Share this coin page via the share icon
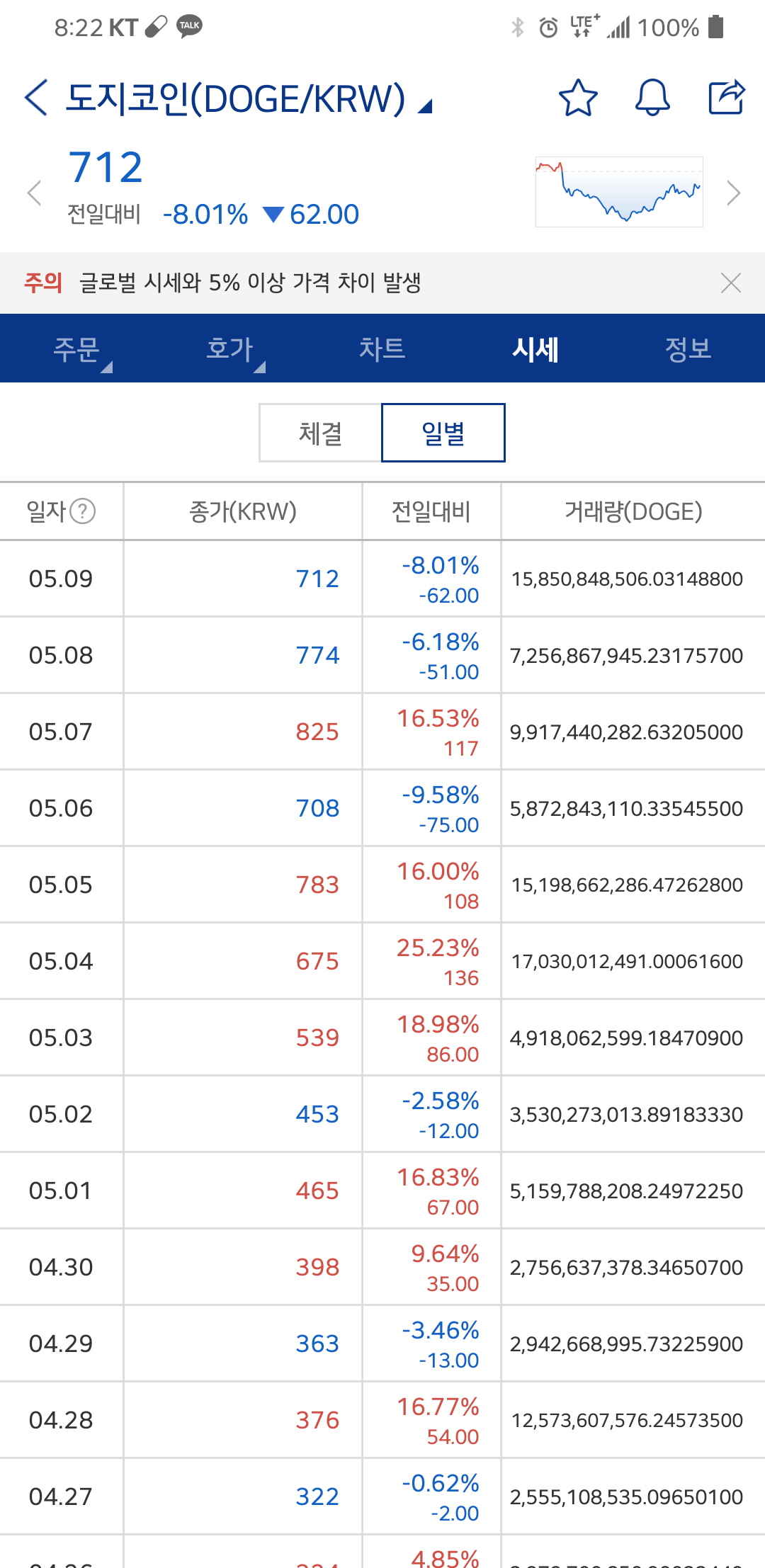Viewport: 765px width, 1568px height. click(727, 97)
